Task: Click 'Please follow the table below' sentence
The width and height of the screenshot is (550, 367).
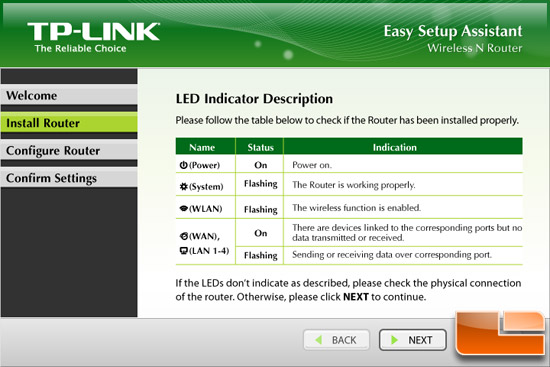Action: click(x=347, y=120)
